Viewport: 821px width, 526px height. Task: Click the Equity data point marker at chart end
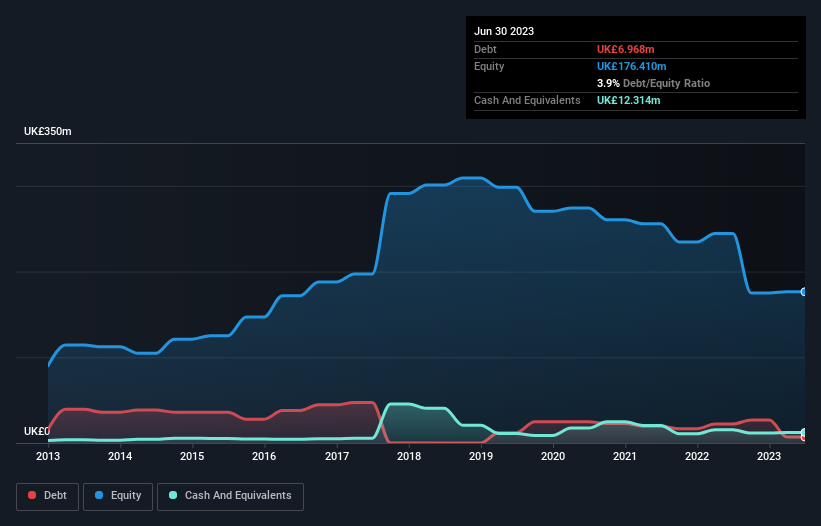[804, 292]
